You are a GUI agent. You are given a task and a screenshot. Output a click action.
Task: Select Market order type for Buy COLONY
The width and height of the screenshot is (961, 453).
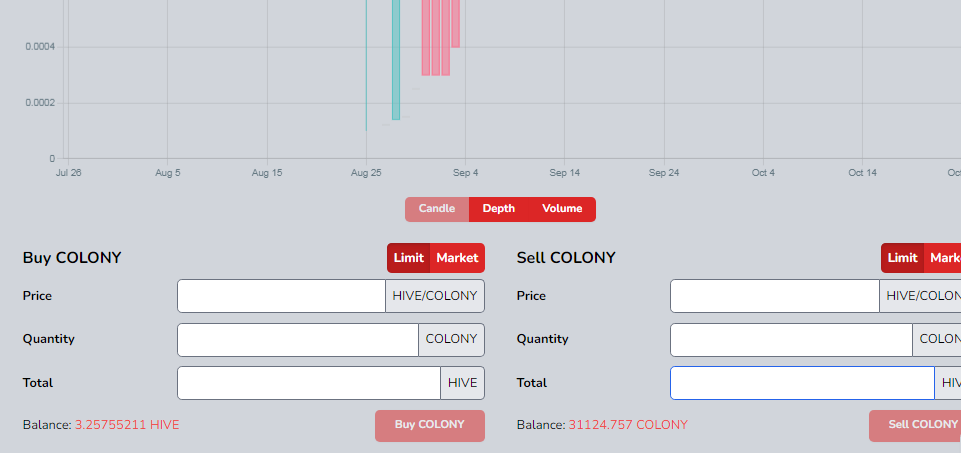(457, 258)
